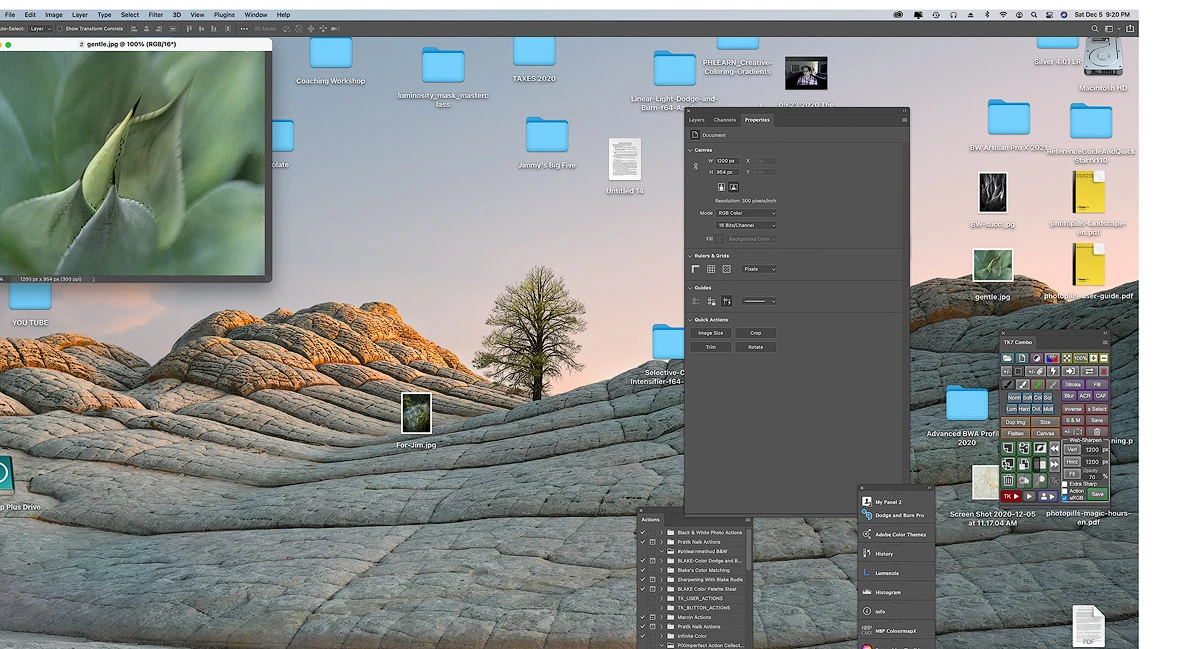Open the Select menu
Image resolution: width=1200 pixels, height=649 pixels.
(x=130, y=15)
